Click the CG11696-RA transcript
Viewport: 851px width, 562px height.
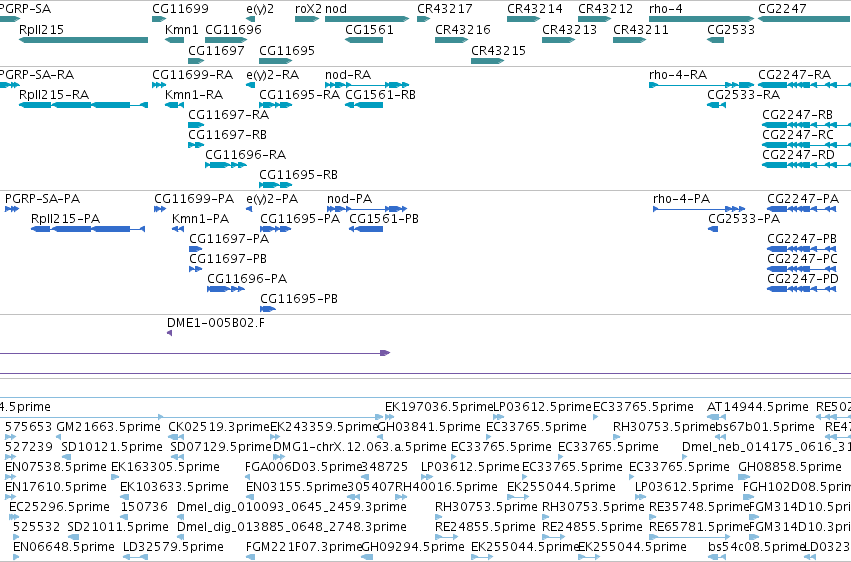[x=226, y=165]
